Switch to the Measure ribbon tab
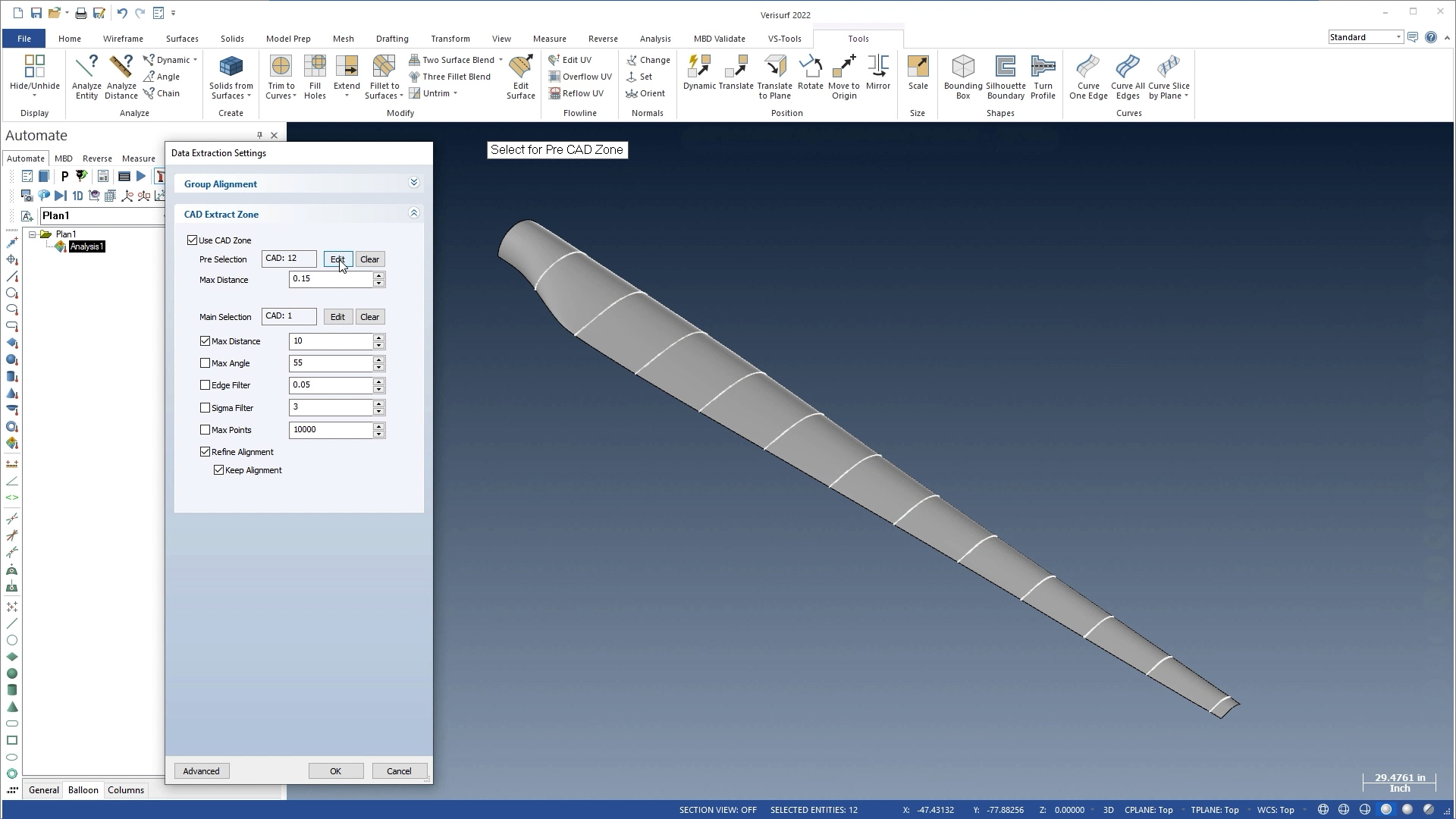 tap(549, 39)
